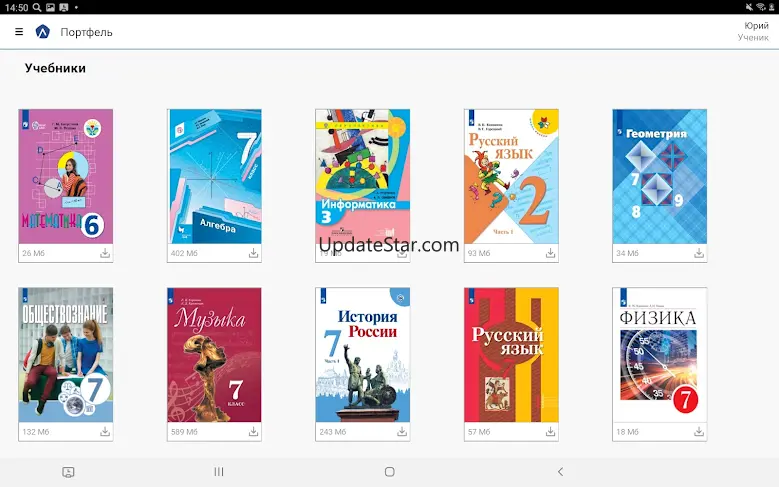Download the Обществознание 7 textbook
Screen dimensions: 779x487
click(x=105, y=431)
